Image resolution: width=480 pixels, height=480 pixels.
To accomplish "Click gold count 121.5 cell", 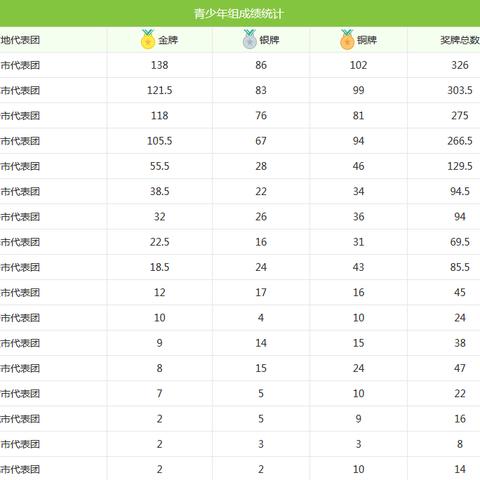I will [160, 90].
